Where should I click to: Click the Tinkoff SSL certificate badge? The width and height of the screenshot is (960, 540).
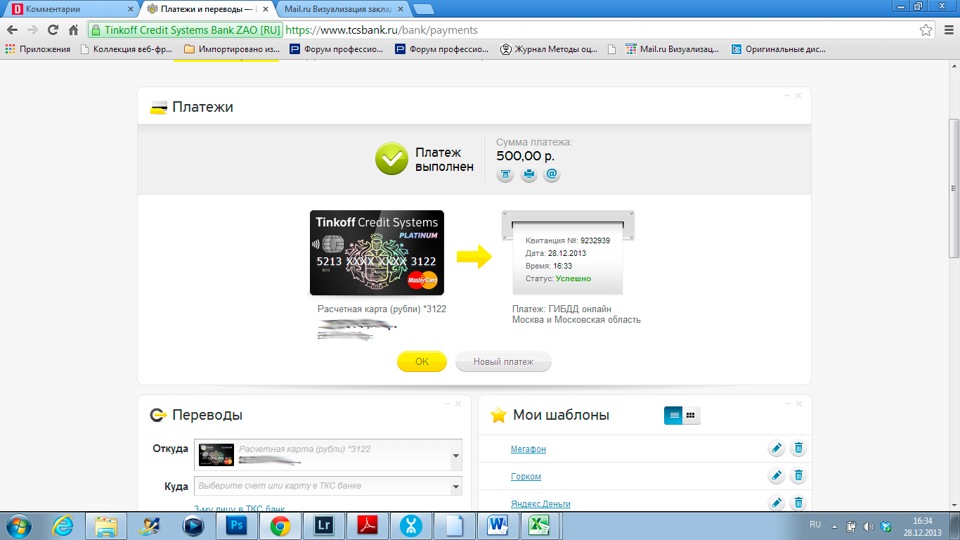pos(186,30)
